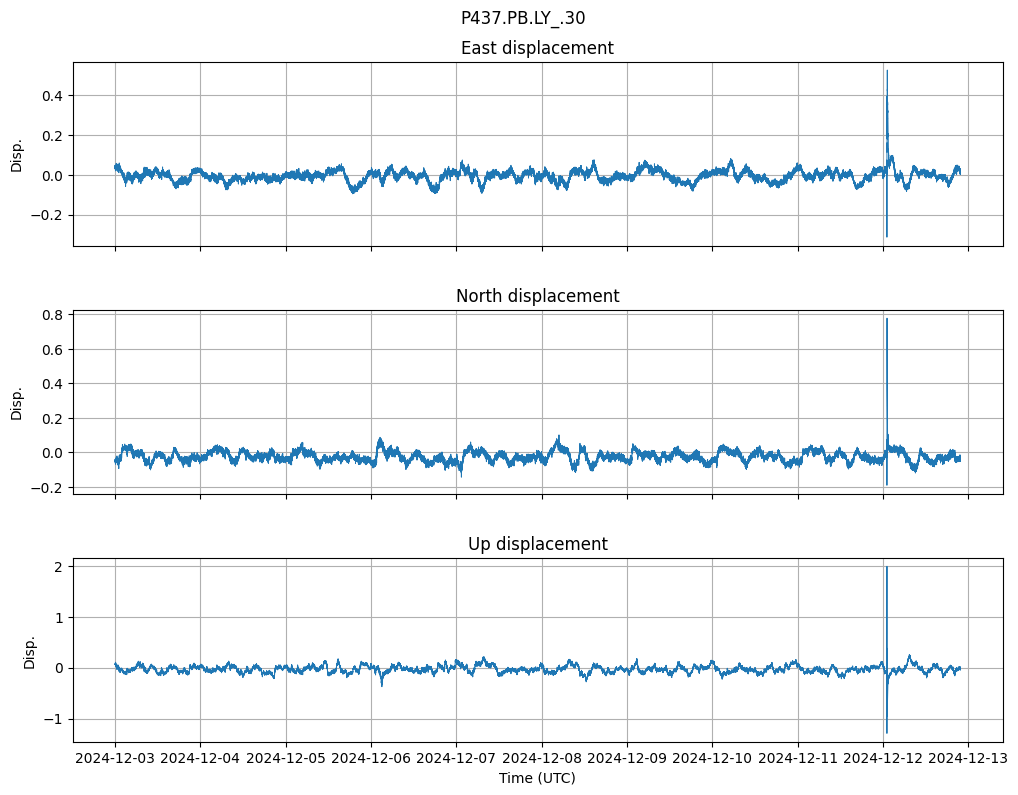Screen dimensions: 1018x795
Task: Click the 2024-12-12 date tick label
Action: tap(883, 758)
